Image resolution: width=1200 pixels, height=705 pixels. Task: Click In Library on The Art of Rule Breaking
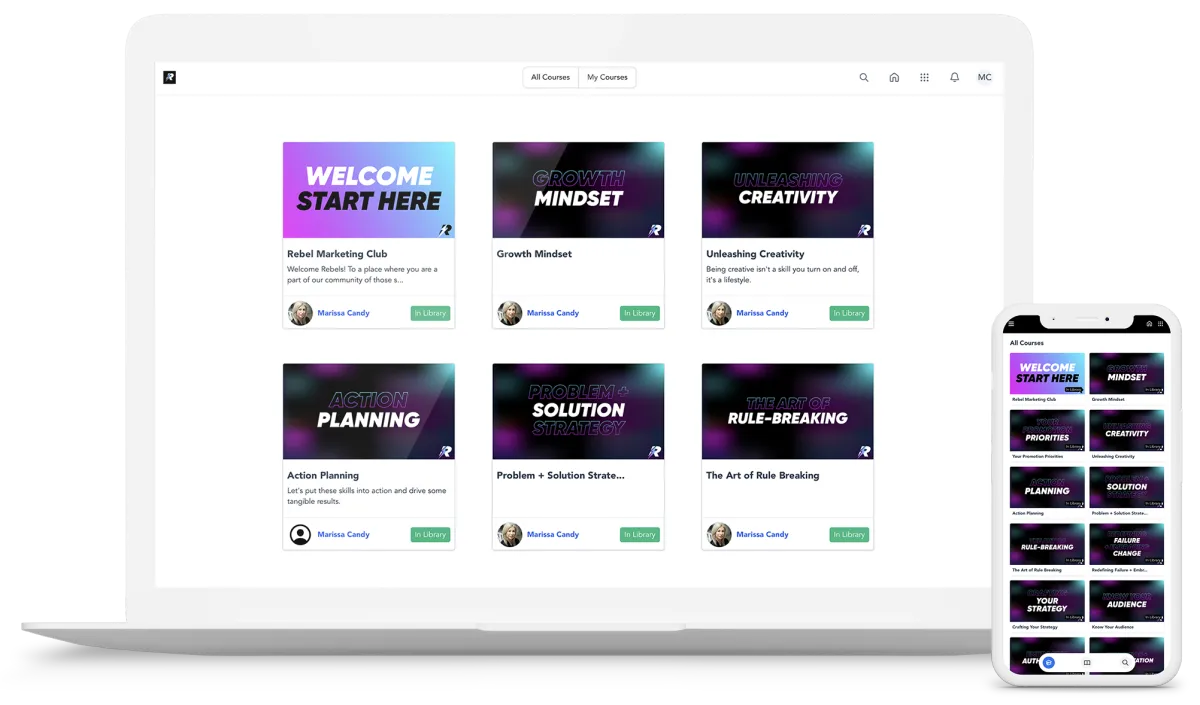pos(849,534)
